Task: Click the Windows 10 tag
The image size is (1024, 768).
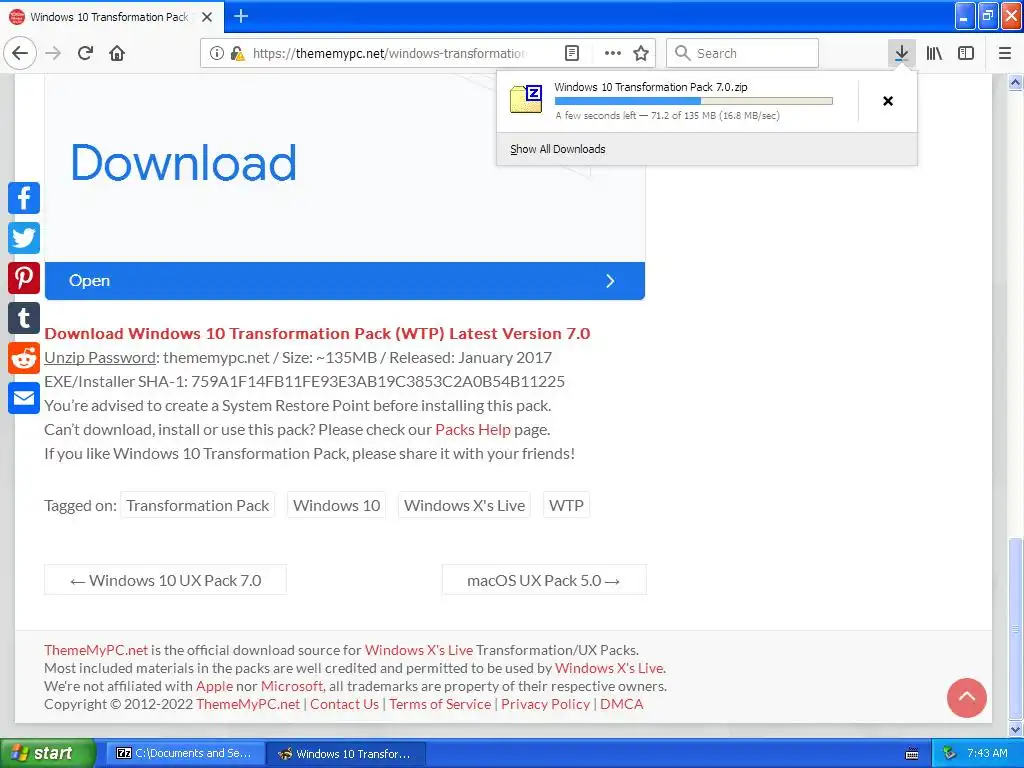Action: point(336,505)
